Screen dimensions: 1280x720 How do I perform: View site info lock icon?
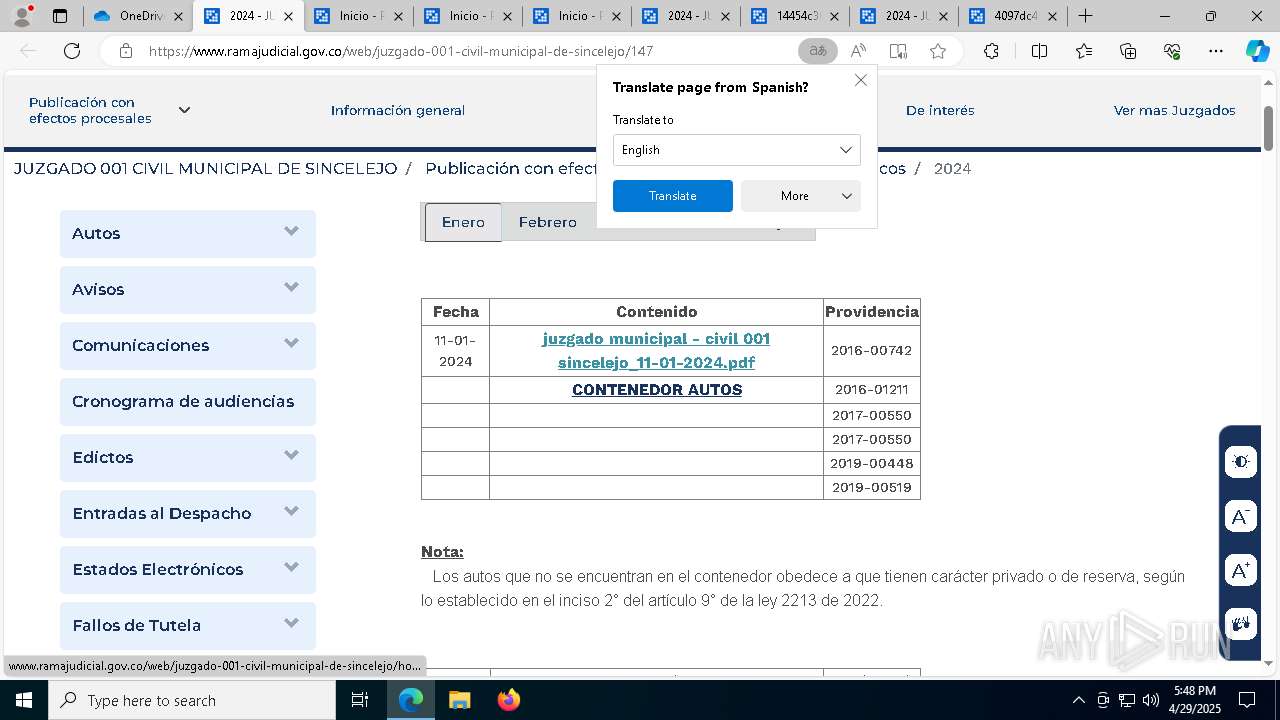tap(125, 51)
